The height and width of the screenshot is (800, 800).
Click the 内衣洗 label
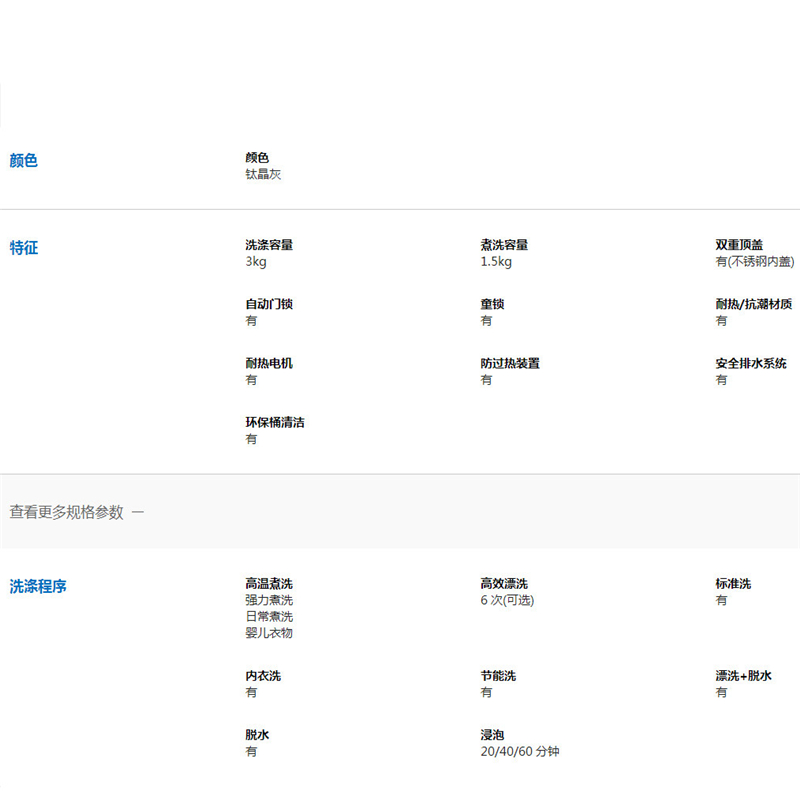coord(263,676)
